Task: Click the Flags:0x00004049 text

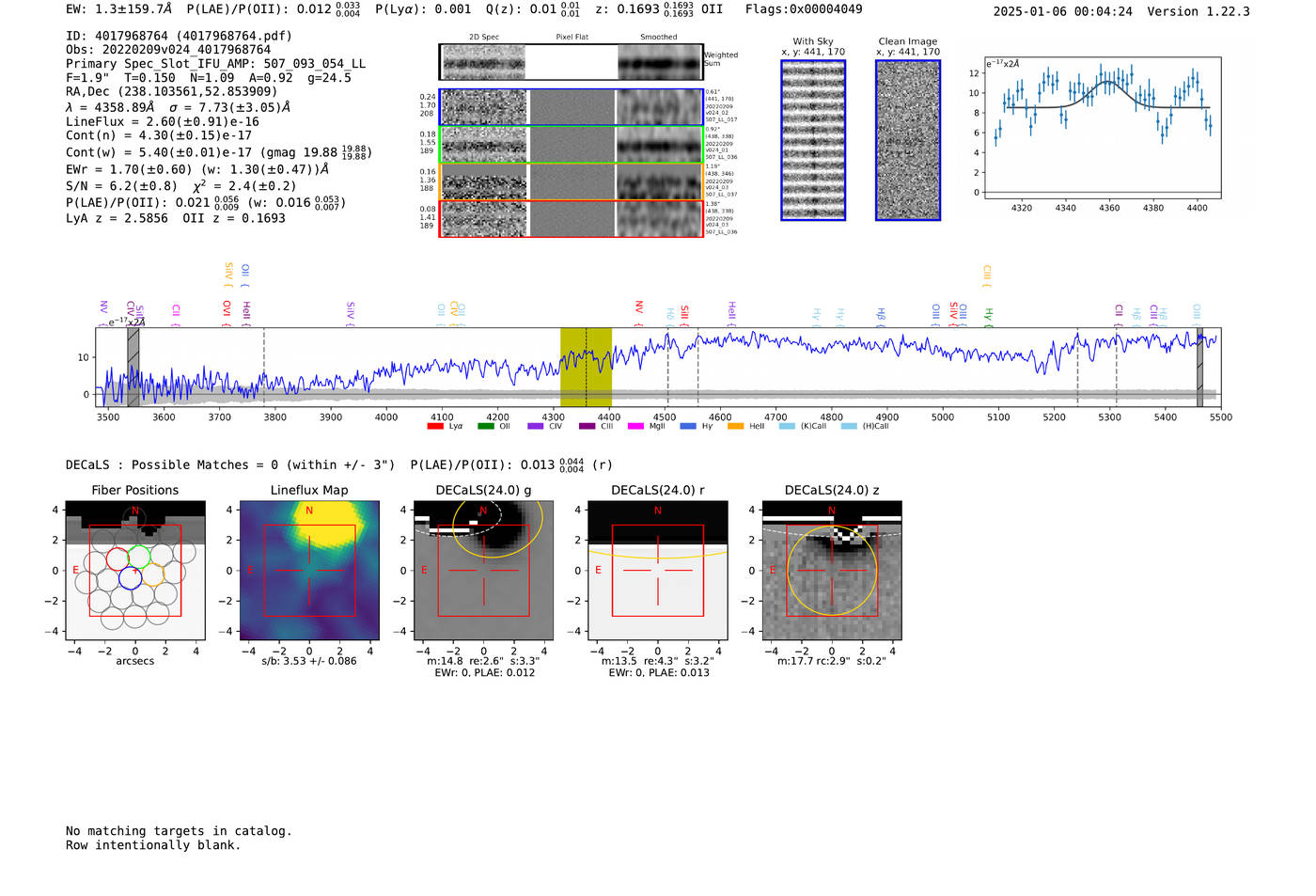Action: pos(804,9)
